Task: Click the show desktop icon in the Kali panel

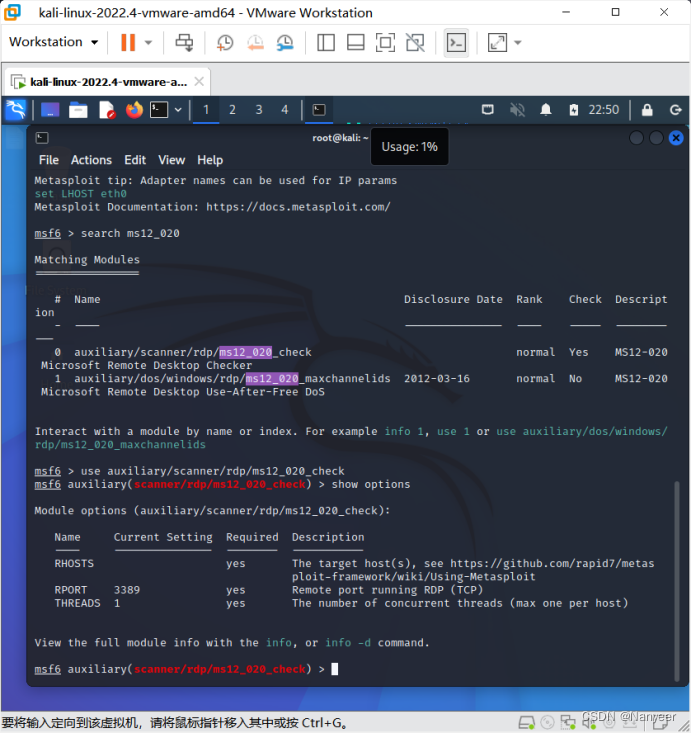Action: tap(50, 110)
